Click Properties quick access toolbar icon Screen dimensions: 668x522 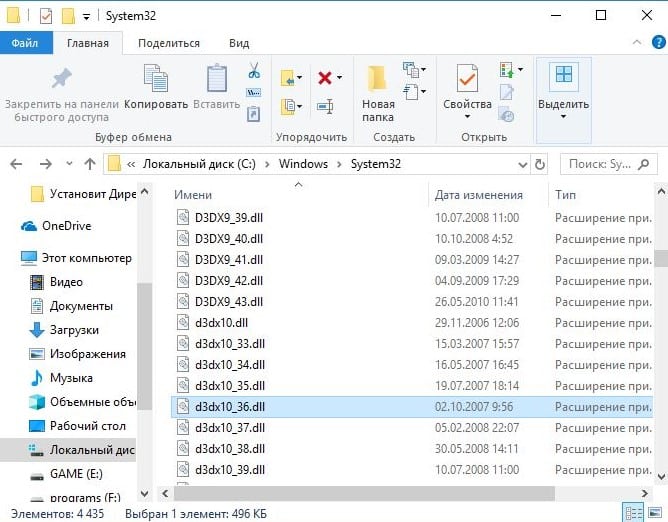click(46, 16)
